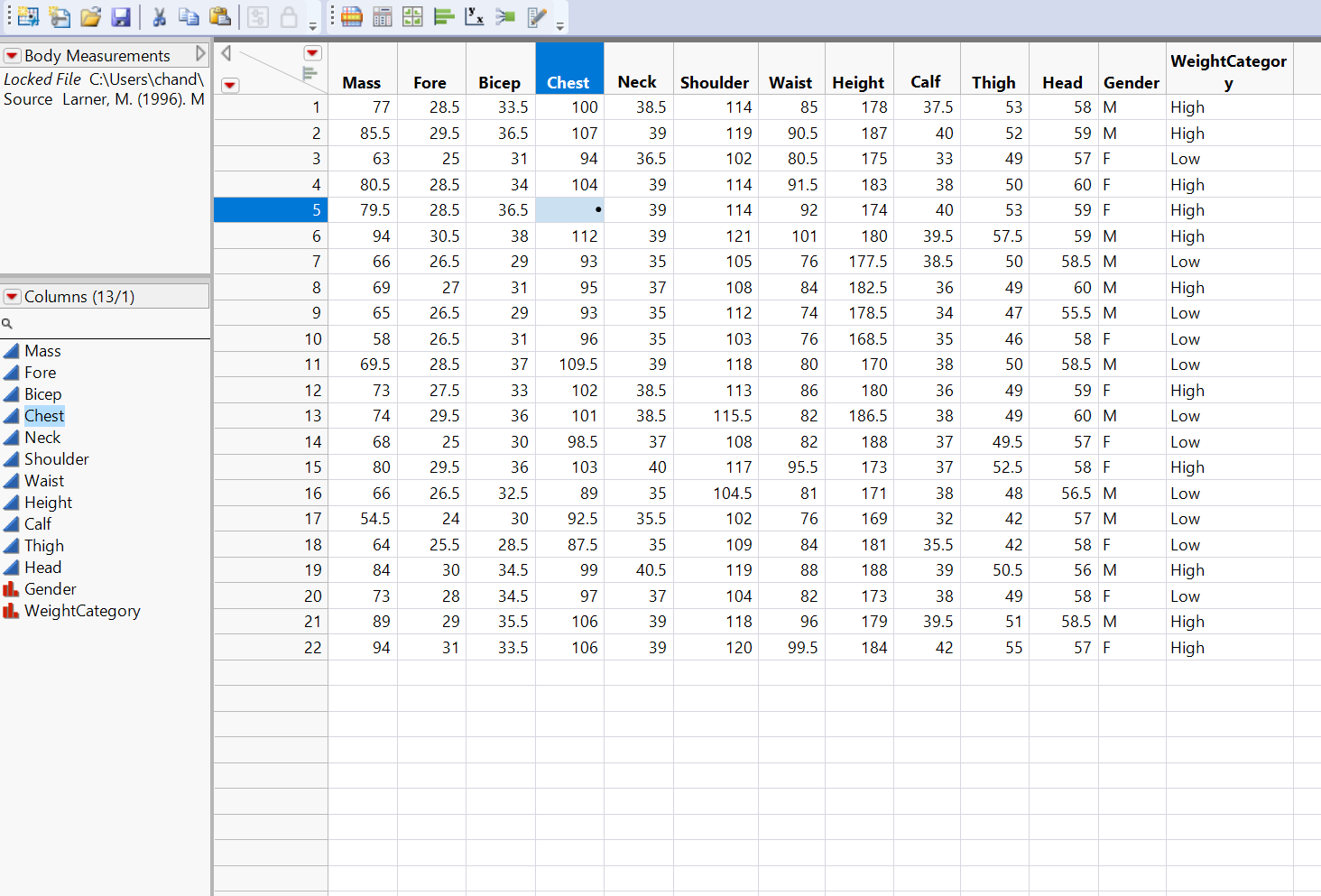Click the WeightCategory column header
This screenshot has width=1321, height=896.
(x=1229, y=69)
